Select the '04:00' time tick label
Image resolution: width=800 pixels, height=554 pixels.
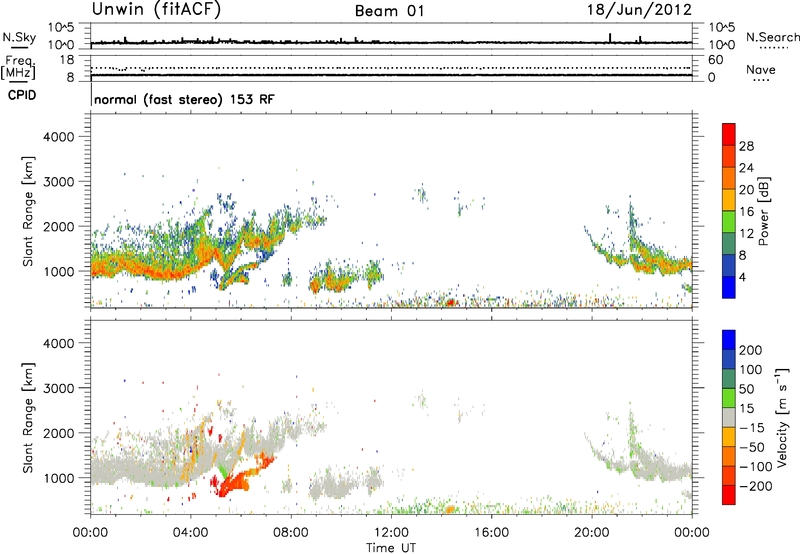point(191,533)
